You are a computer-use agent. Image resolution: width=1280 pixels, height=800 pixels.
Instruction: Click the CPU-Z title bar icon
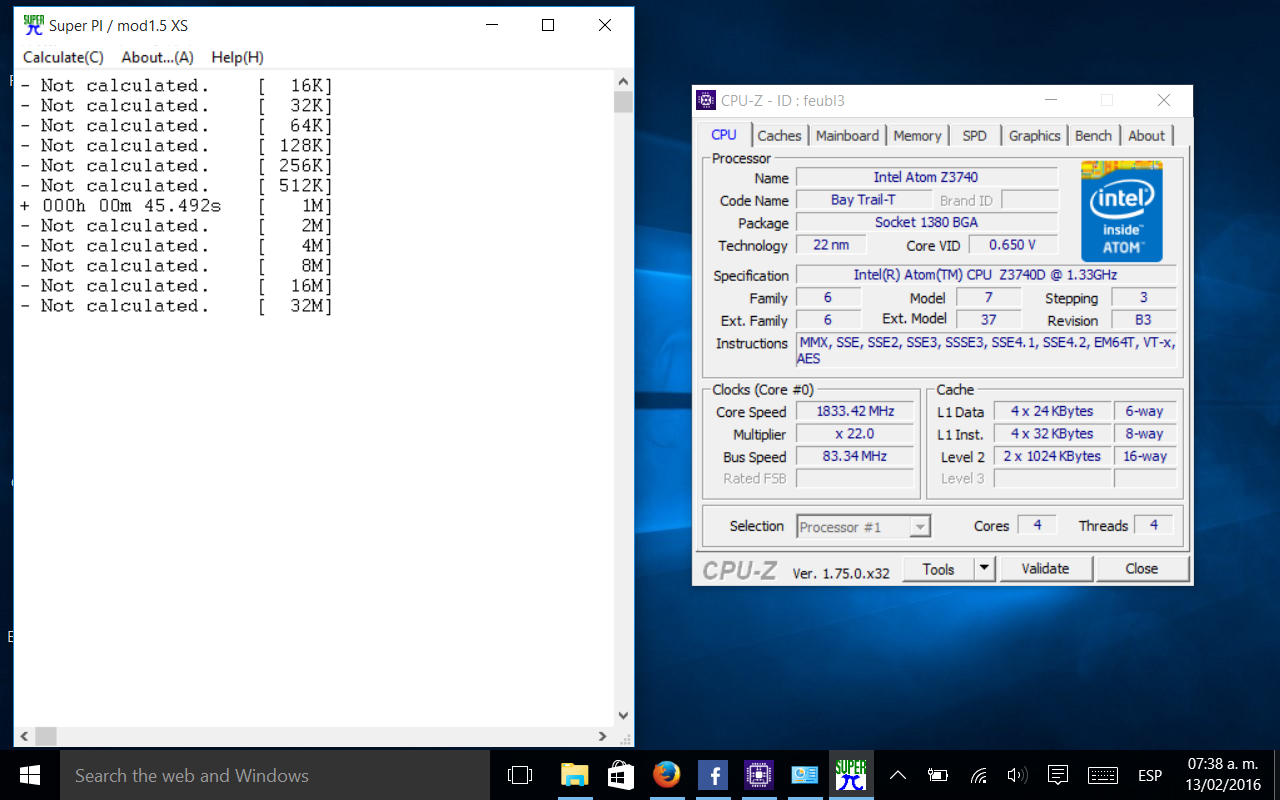point(707,100)
